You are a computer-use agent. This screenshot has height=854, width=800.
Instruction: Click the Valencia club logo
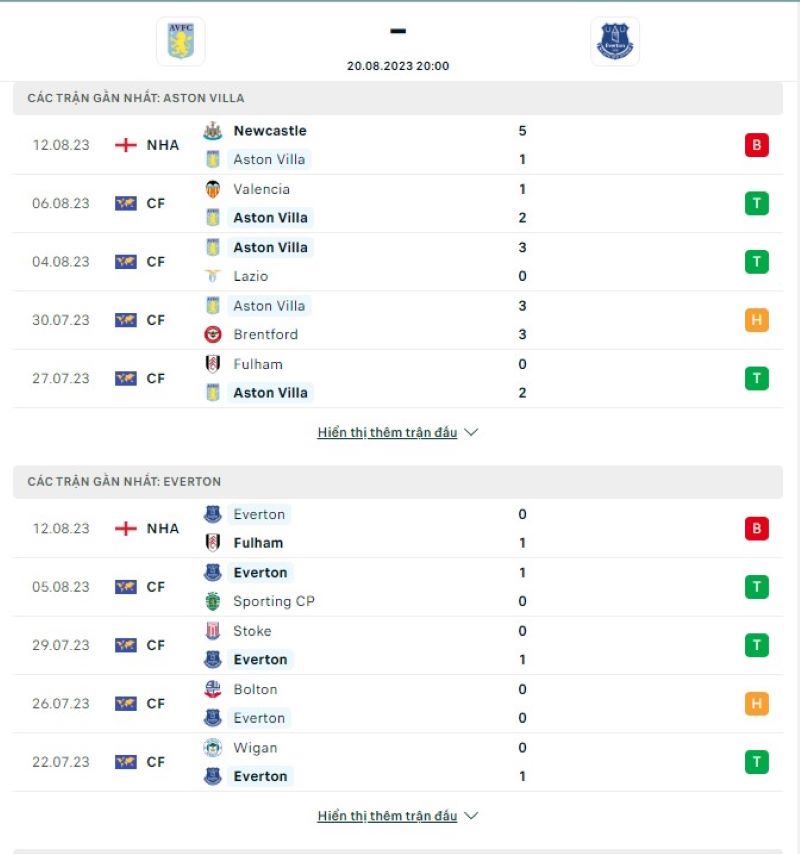click(x=214, y=189)
